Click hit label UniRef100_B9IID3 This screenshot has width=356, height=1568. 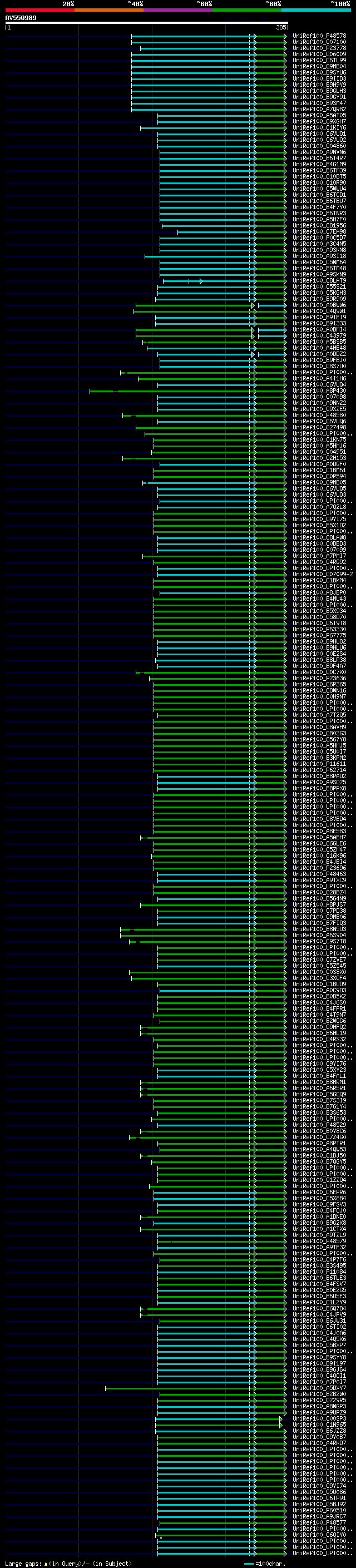tap(319, 78)
